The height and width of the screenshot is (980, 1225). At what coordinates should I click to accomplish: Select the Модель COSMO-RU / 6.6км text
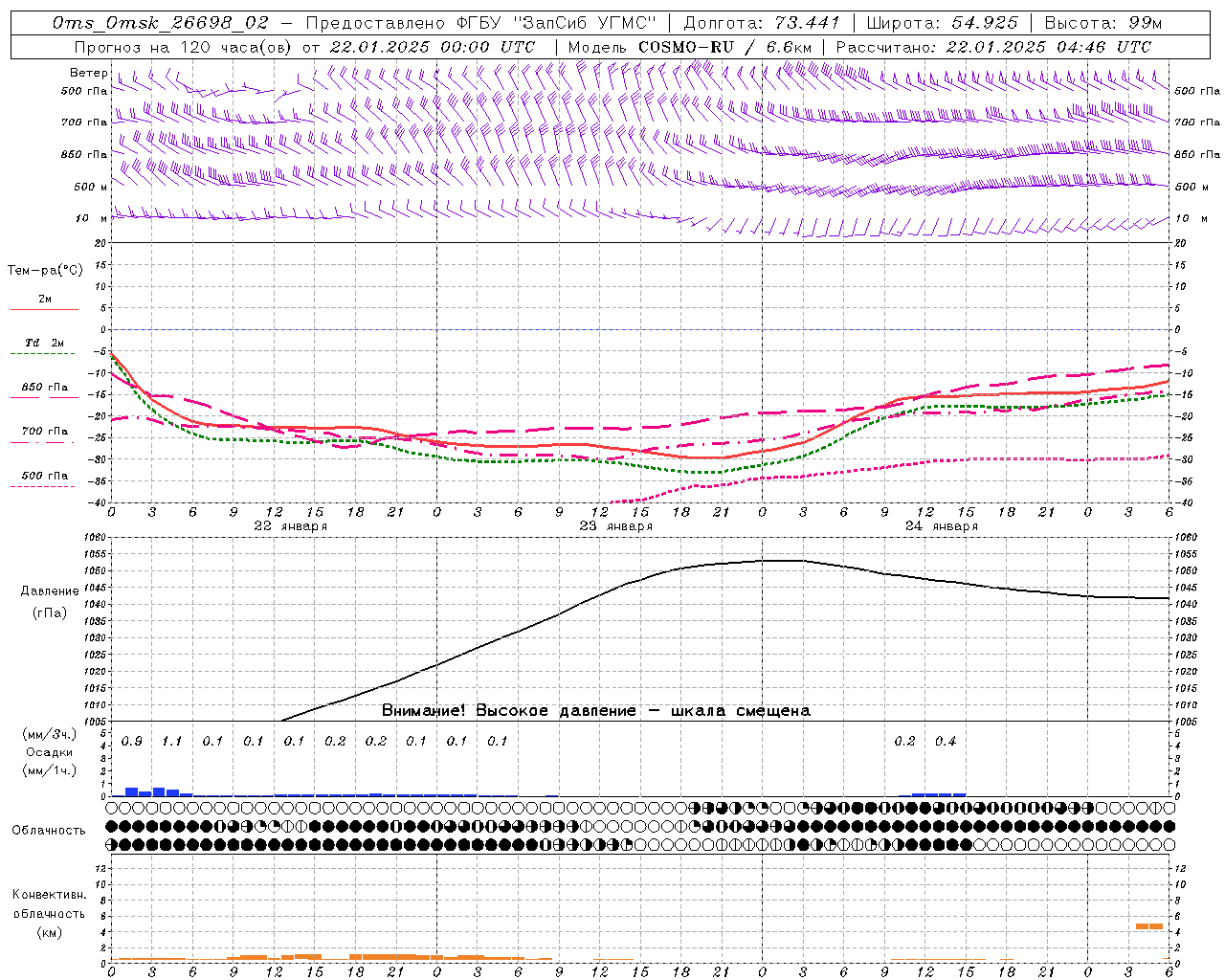click(690, 47)
